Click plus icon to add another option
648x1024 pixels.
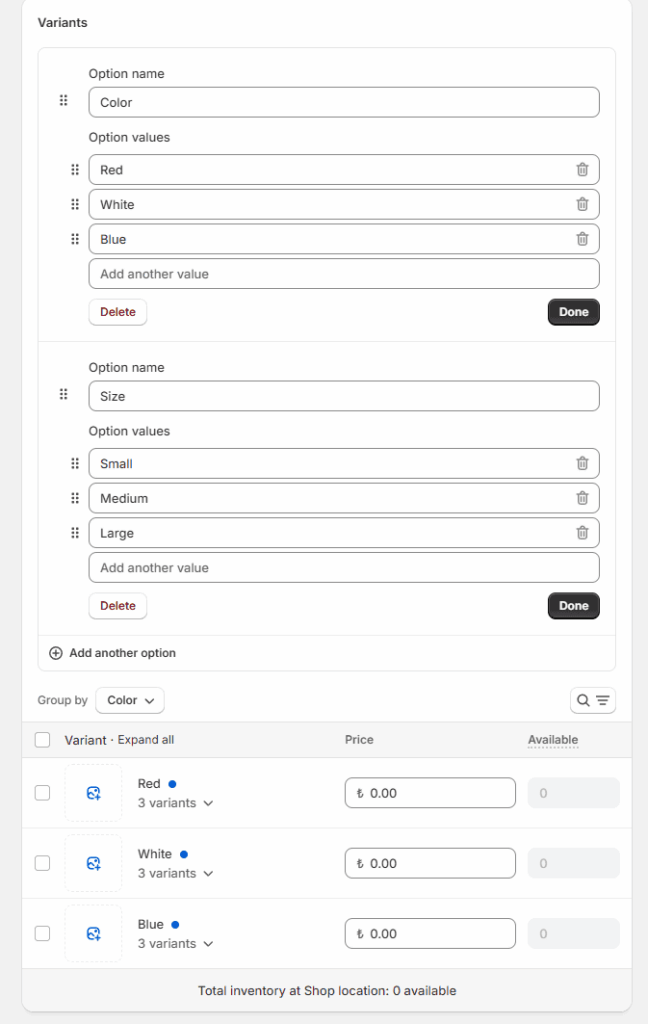[x=56, y=653]
